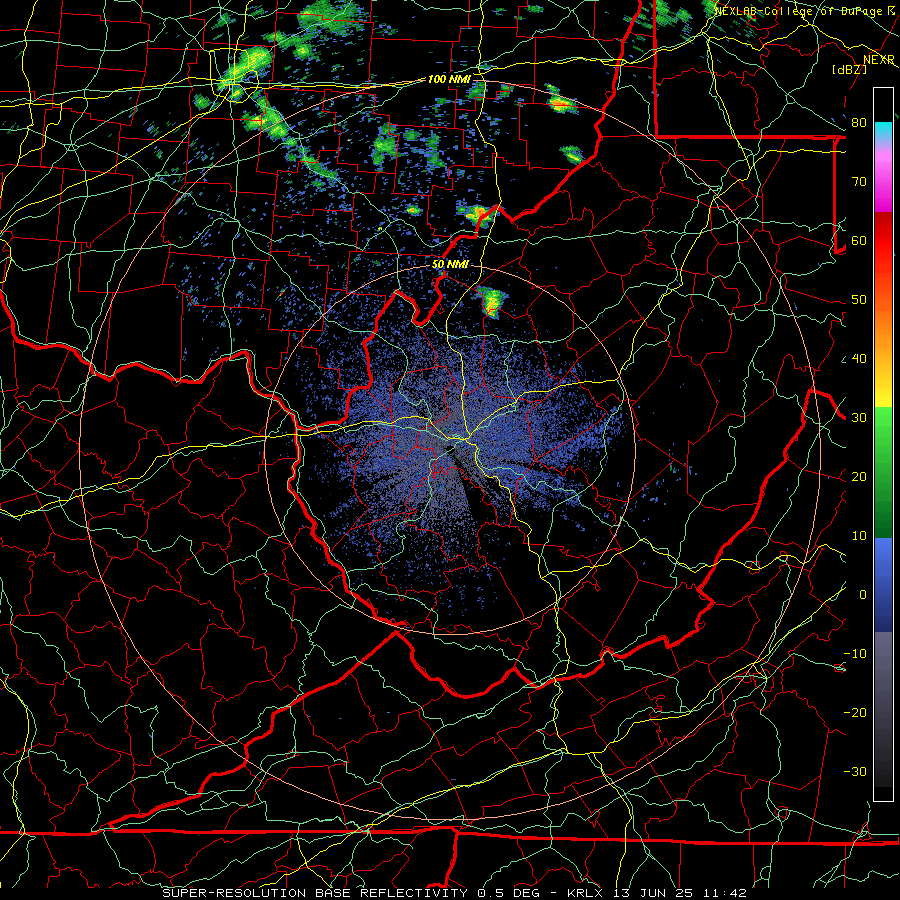This screenshot has height=900, width=900.
Task: Click the blue band of the reflectivity color bar
Action: click(883, 584)
